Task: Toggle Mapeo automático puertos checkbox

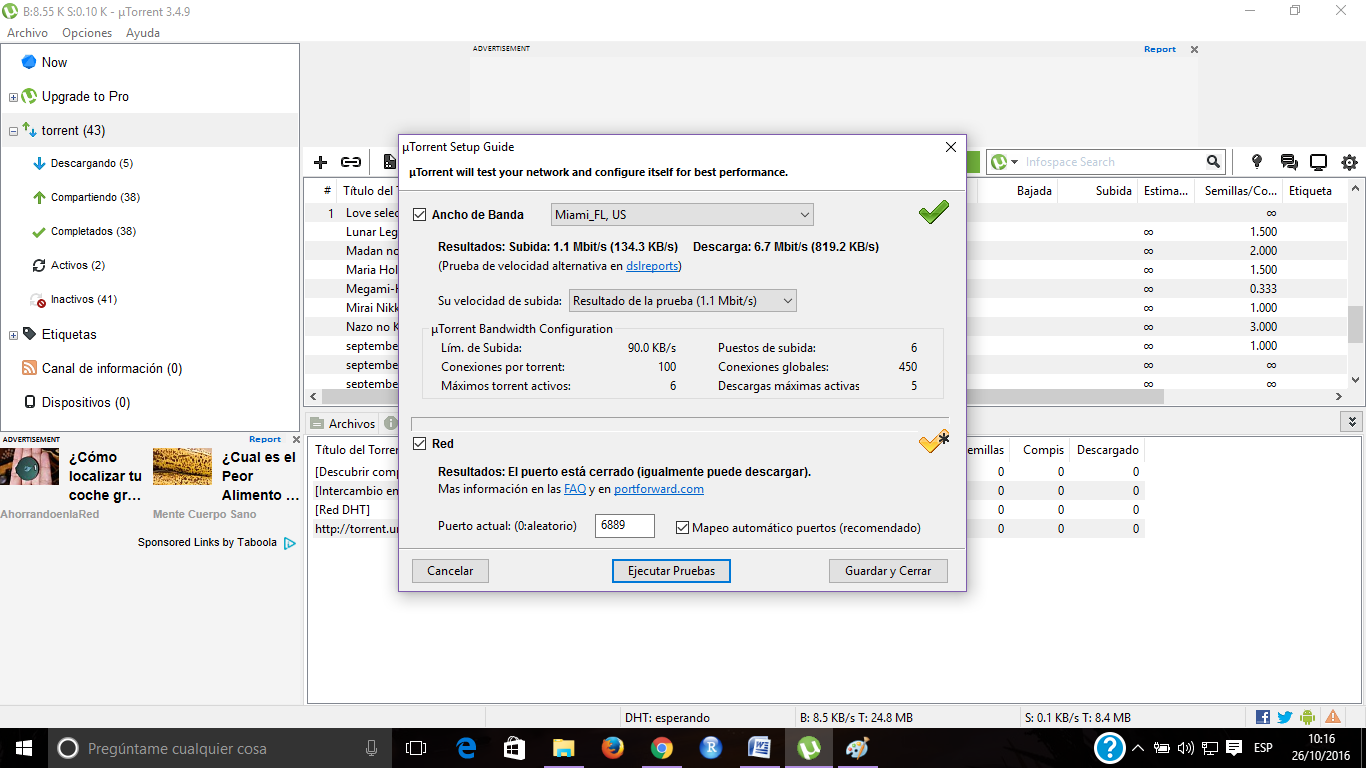Action: [683, 527]
